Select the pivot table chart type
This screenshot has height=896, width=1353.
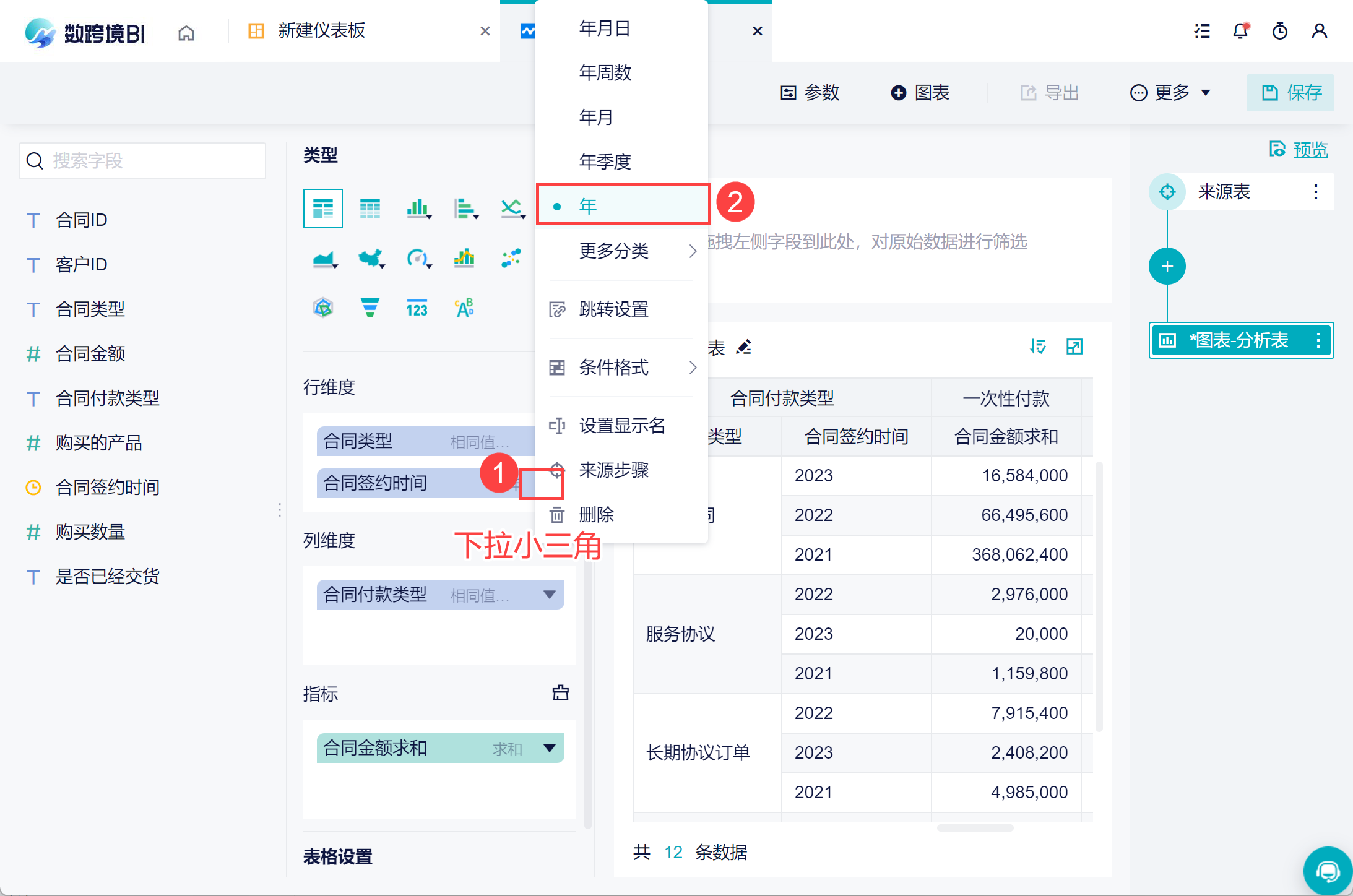click(x=322, y=209)
